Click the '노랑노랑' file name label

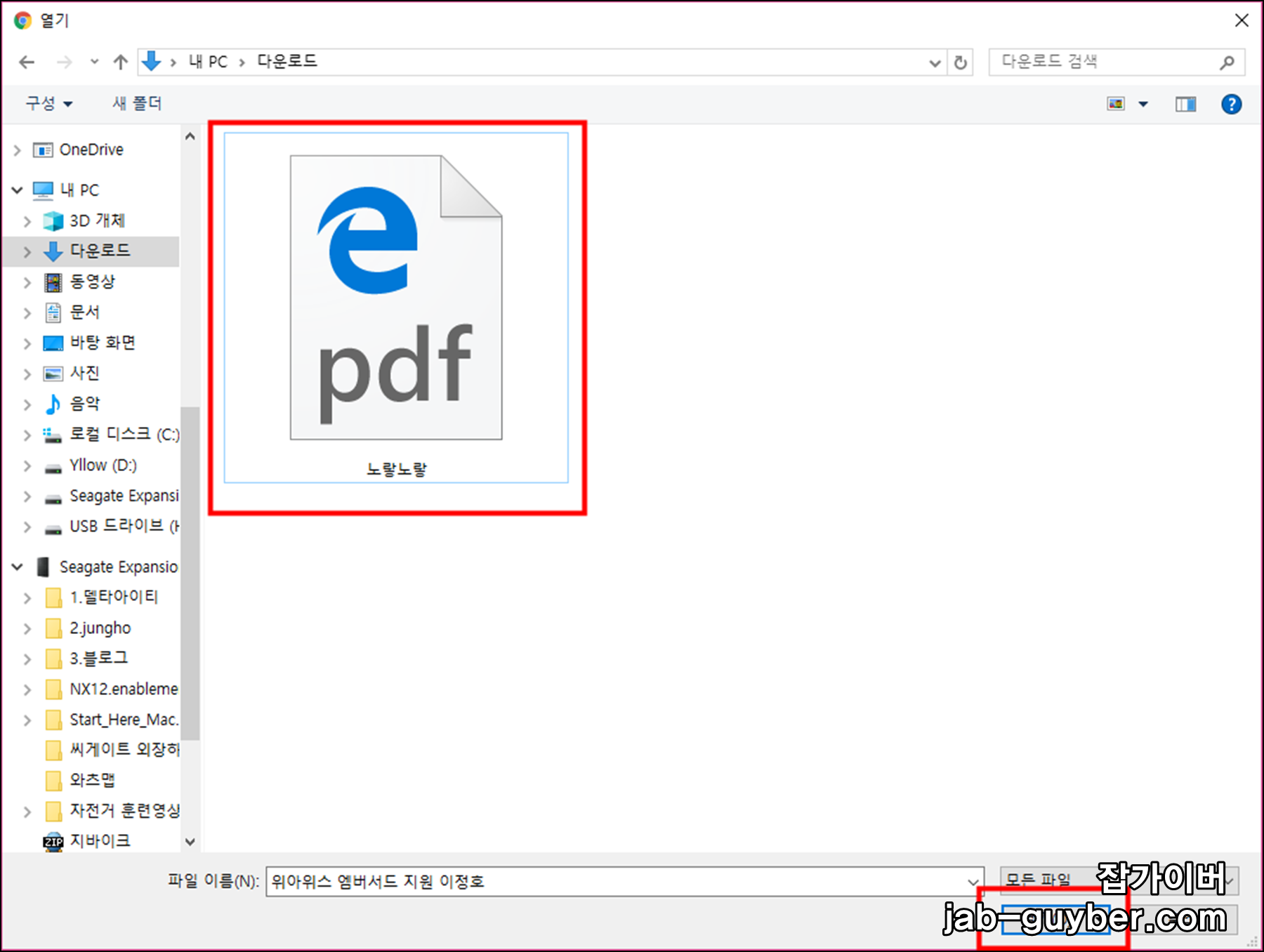(x=397, y=469)
